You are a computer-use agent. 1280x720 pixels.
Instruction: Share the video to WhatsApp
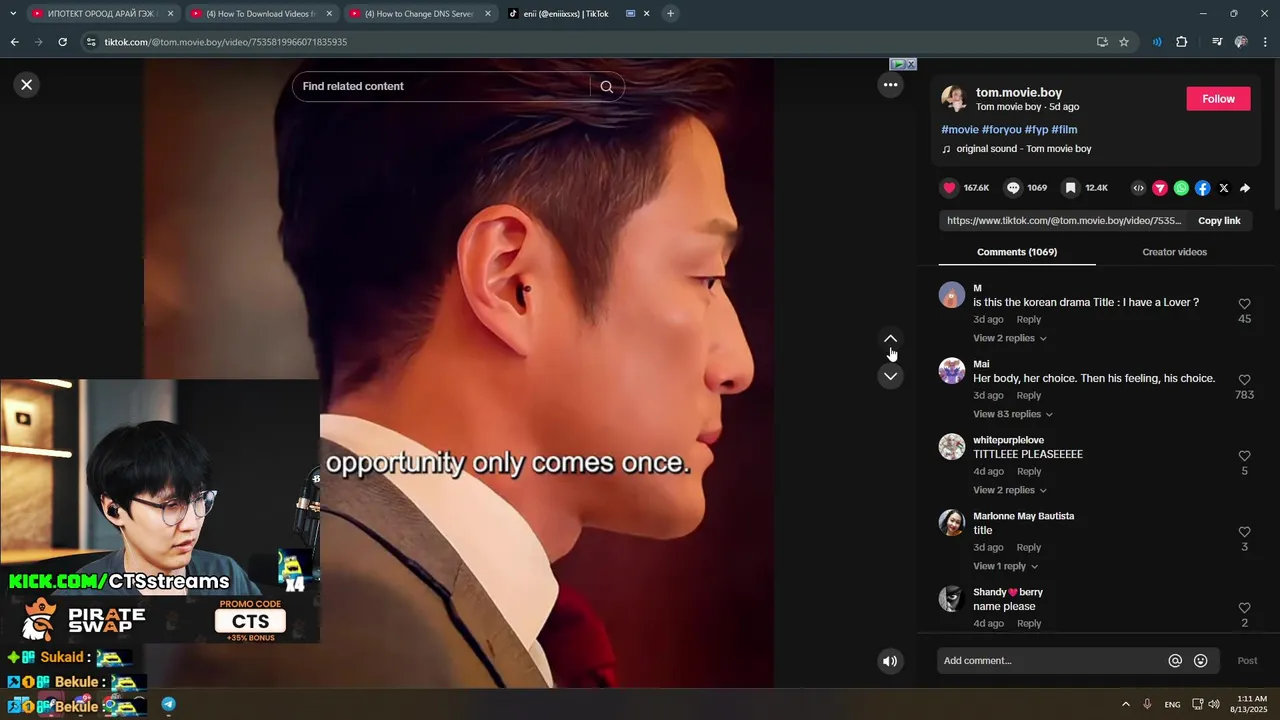(1181, 188)
